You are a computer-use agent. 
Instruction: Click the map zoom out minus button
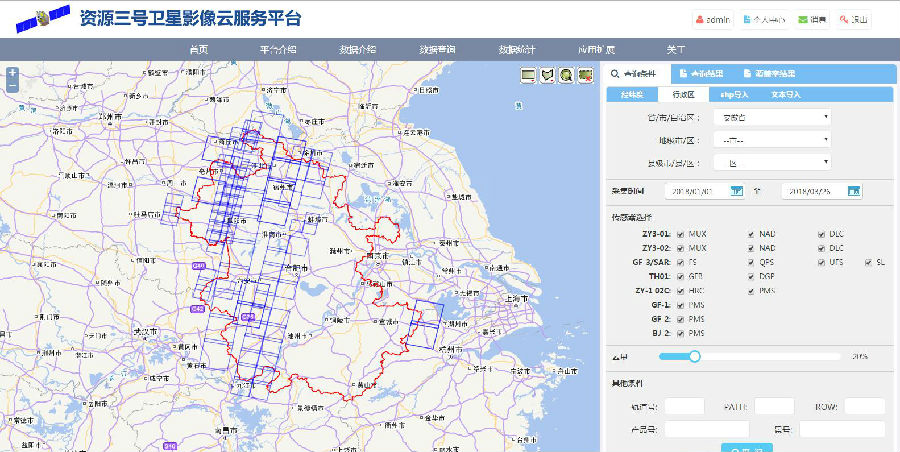point(12,86)
